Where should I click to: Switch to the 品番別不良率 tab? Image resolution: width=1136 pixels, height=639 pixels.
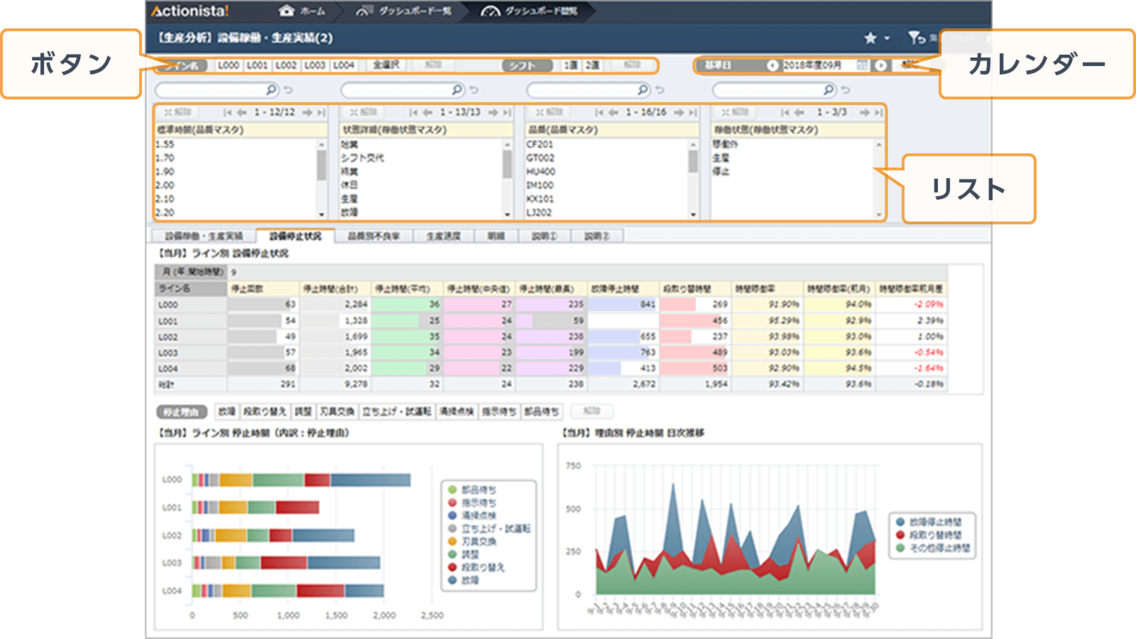click(373, 236)
